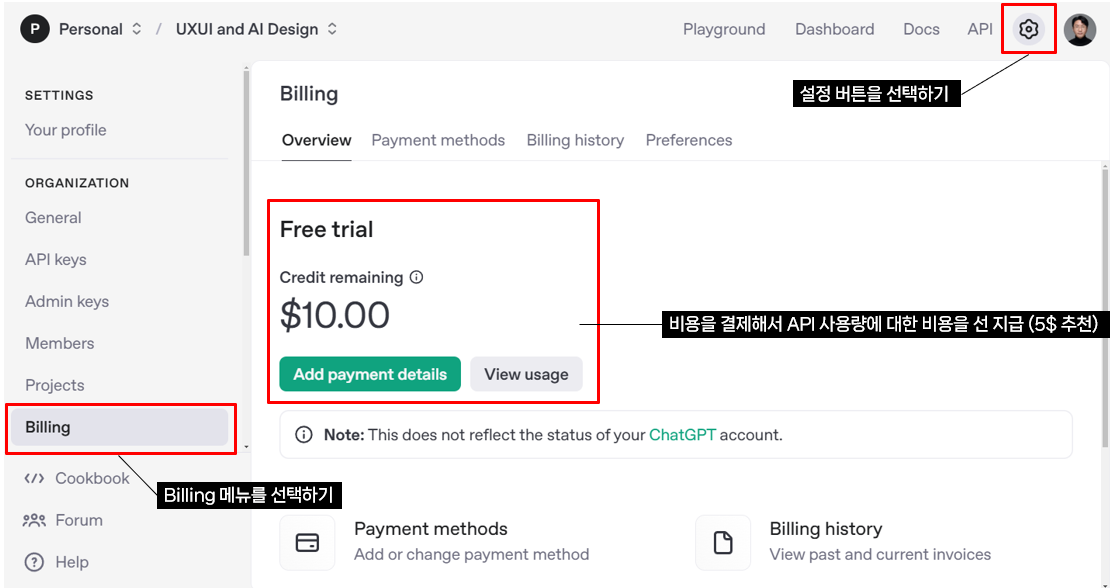Expand the Personal organization switcher
The image size is (1110, 588).
click(81, 30)
